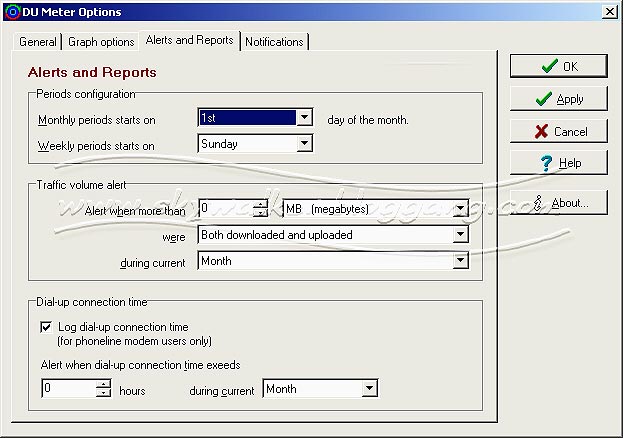Open the traffic alert during current Month dropdown
Viewport: 623px width, 438px height.
point(460,261)
